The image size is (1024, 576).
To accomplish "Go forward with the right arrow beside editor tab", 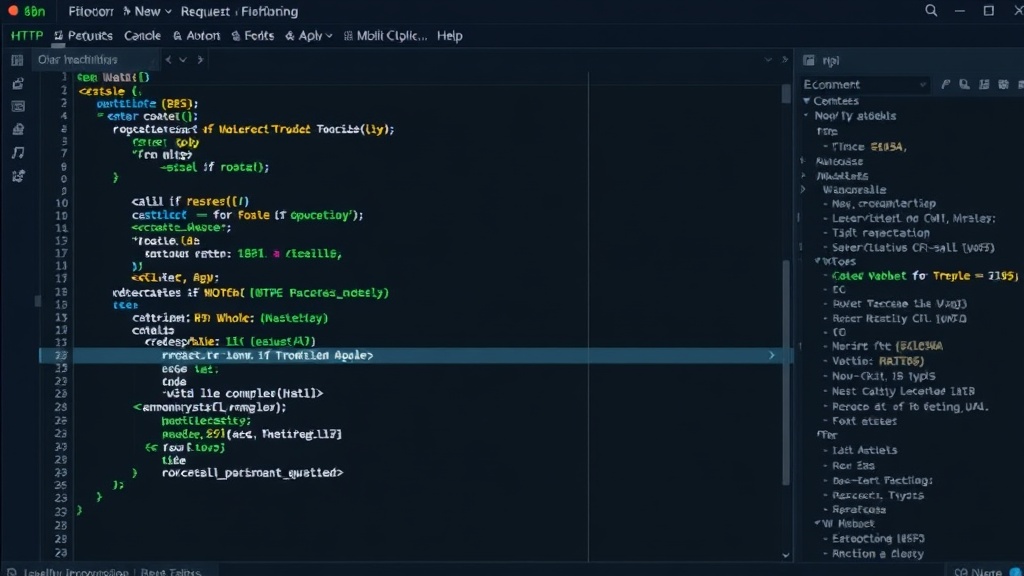I will tap(200, 59).
